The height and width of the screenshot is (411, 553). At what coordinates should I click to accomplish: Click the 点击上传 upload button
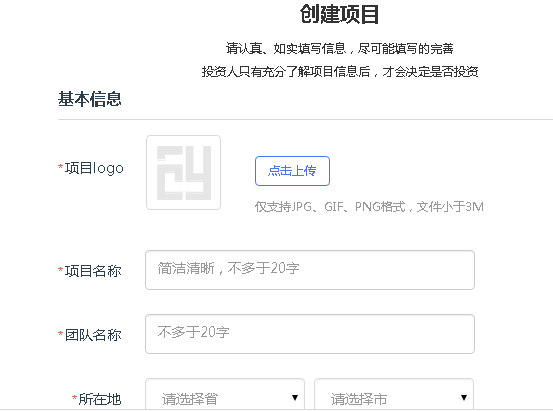pos(292,171)
